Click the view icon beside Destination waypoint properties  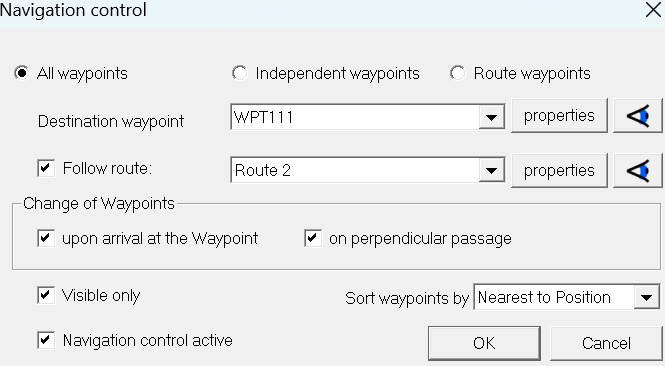(x=637, y=116)
